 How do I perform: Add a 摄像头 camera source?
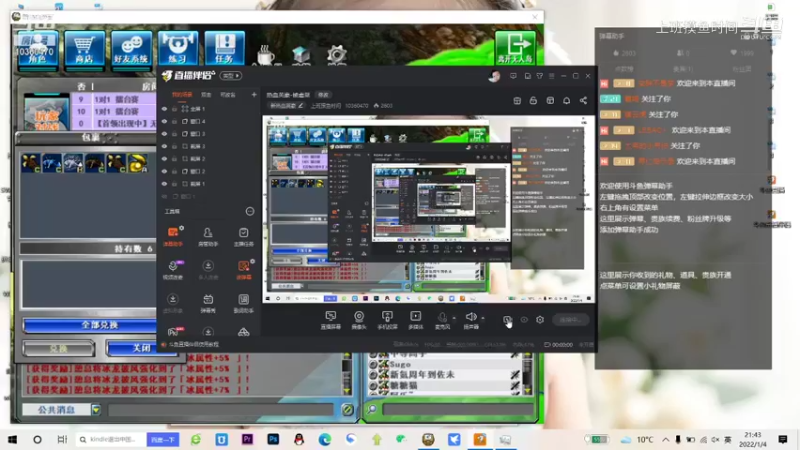pos(359,320)
